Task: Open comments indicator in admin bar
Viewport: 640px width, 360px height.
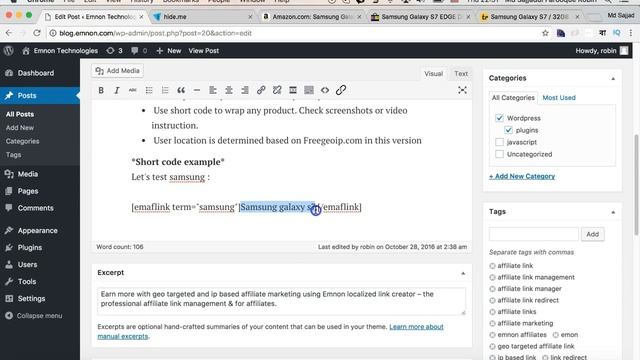Action: (139, 51)
